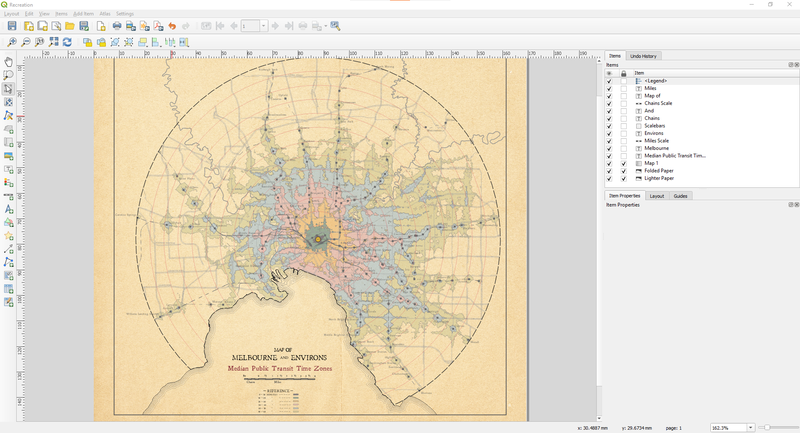Add a label text item

point(8,169)
